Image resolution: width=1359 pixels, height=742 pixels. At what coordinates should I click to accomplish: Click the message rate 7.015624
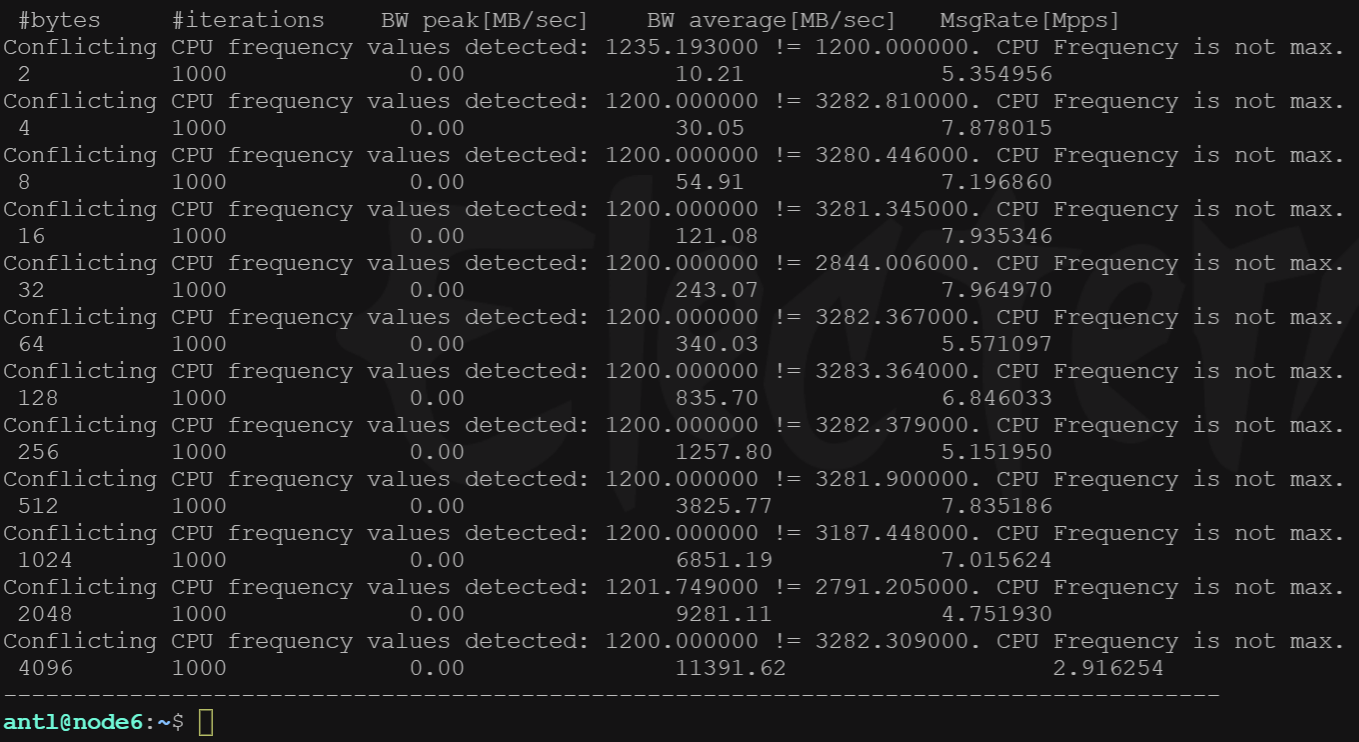point(997,560)
